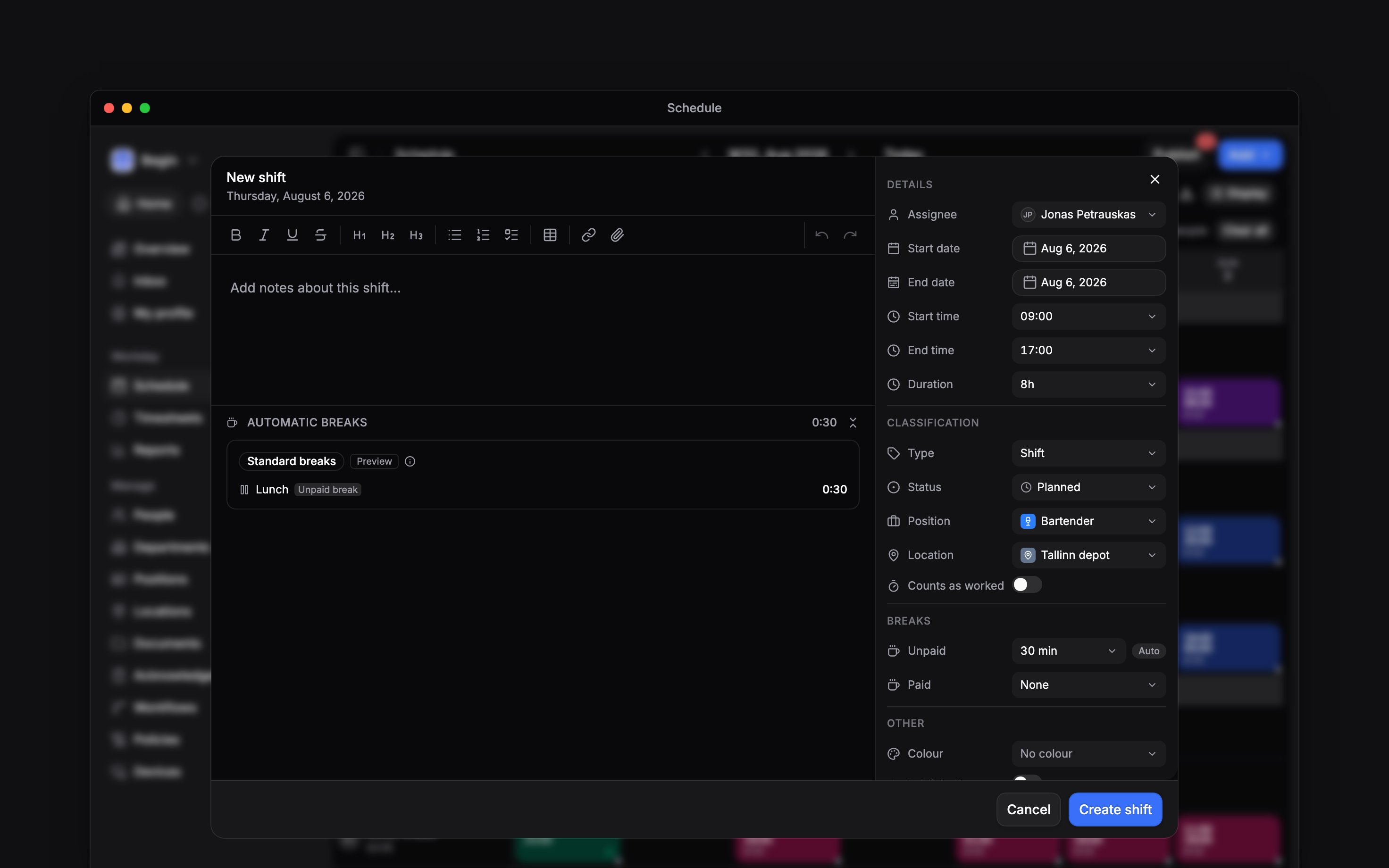Screen dimensions: 1389x868
Task: Insert a Heading 3 block
Action: point(416,235)
